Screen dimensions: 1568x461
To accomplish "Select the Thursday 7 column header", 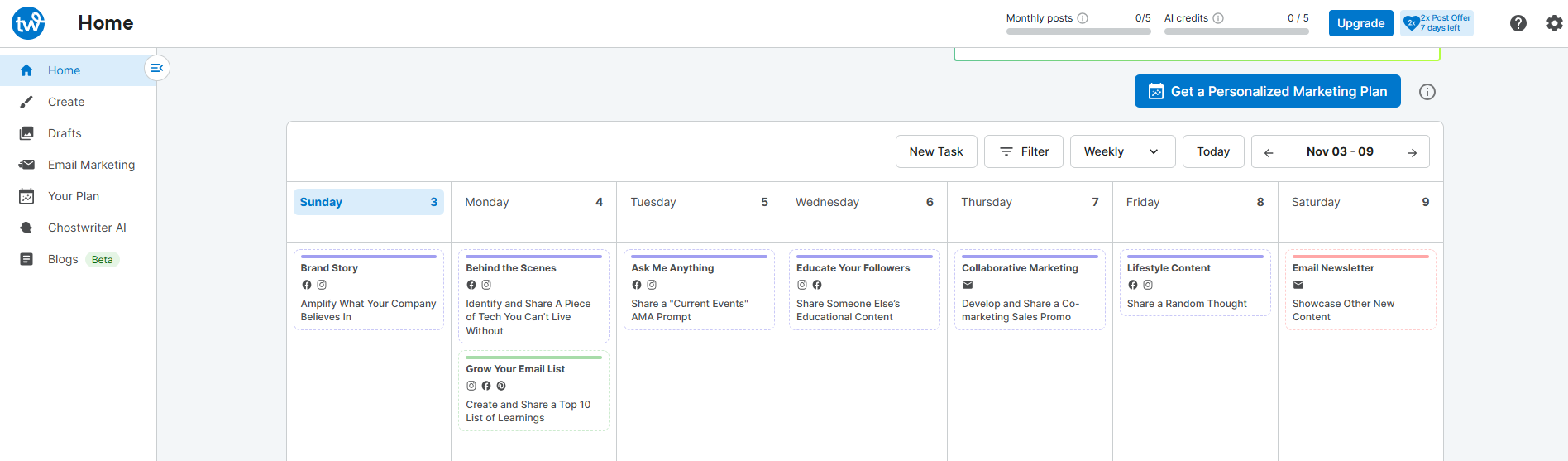I will coord(1030,202).
